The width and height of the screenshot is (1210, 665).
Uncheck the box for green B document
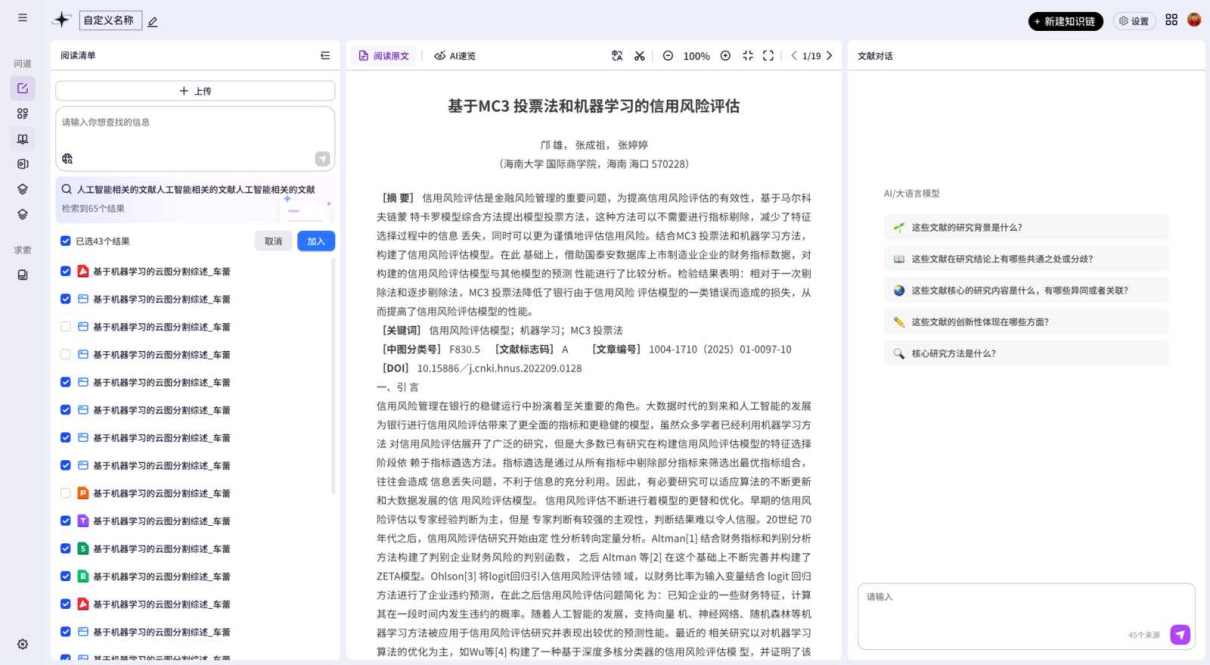(x=66, y=576)
